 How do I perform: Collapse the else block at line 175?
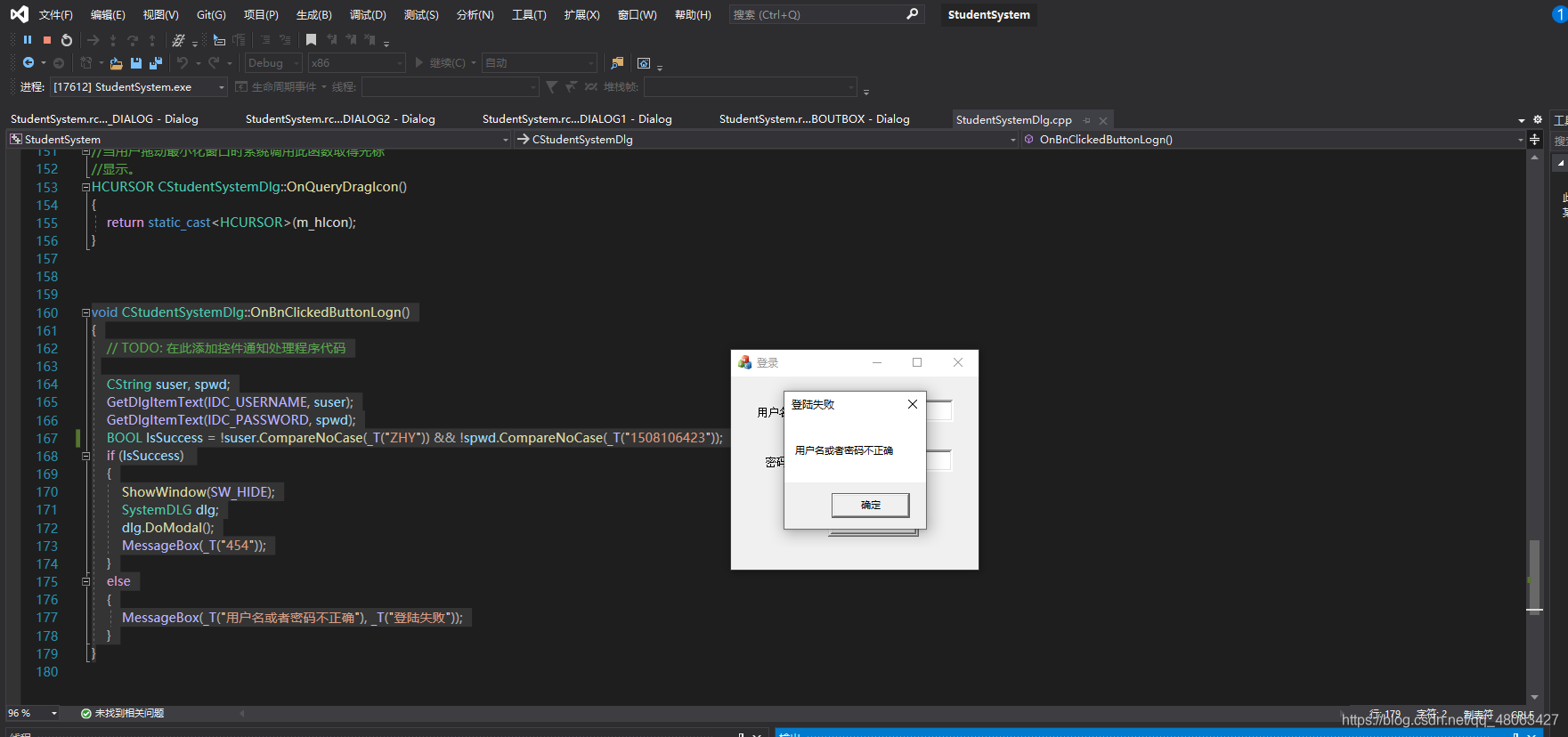pyautogui.click(x=86, y=581)
